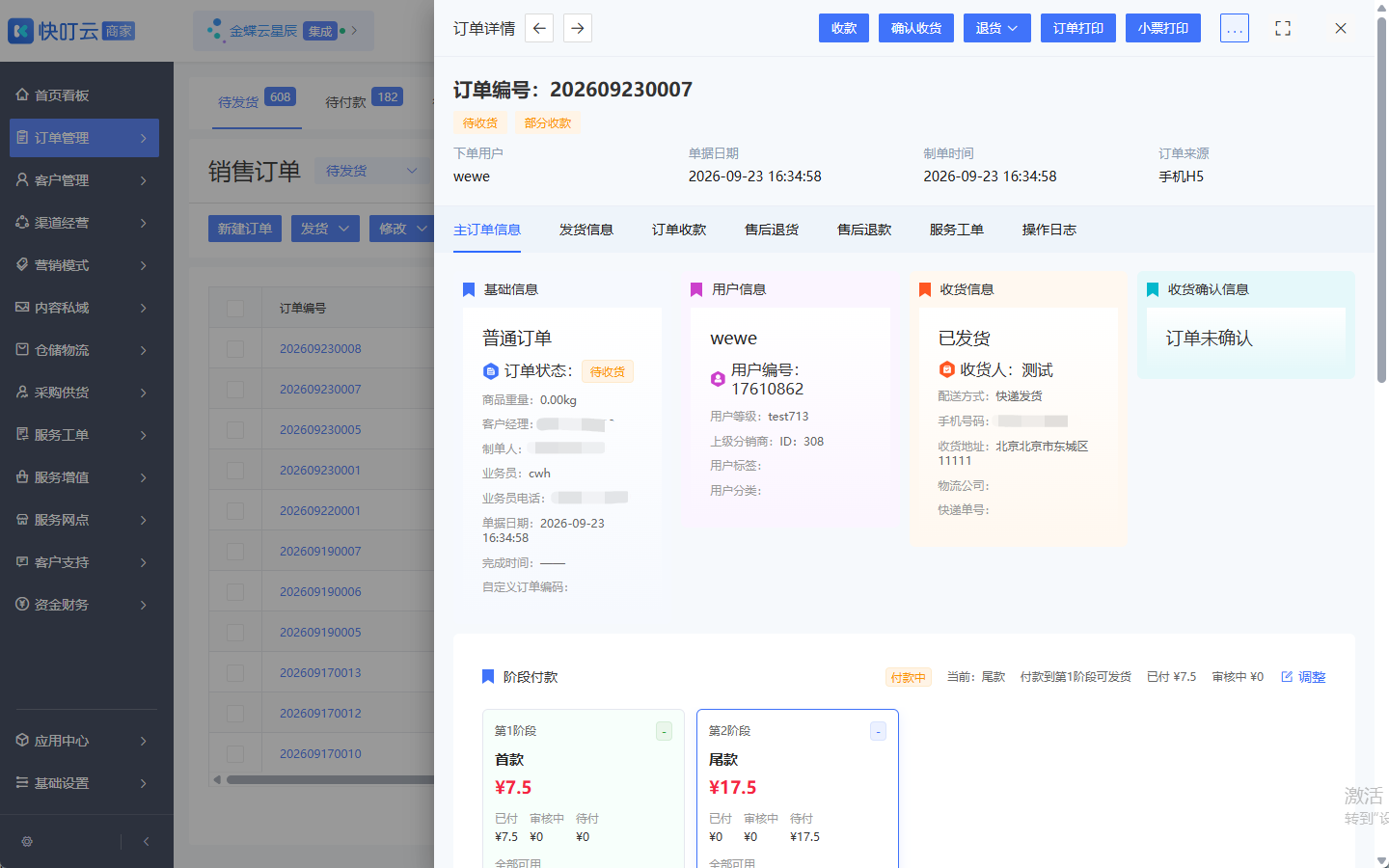The image size is (1389, 868).
Task: Select the 待付款 182 tab
Action: click(x=364, y=99)
